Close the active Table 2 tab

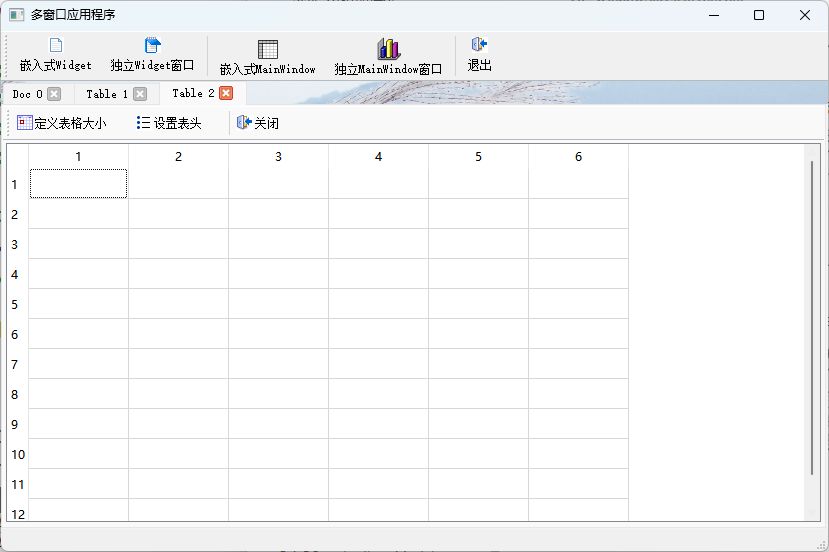226,93
